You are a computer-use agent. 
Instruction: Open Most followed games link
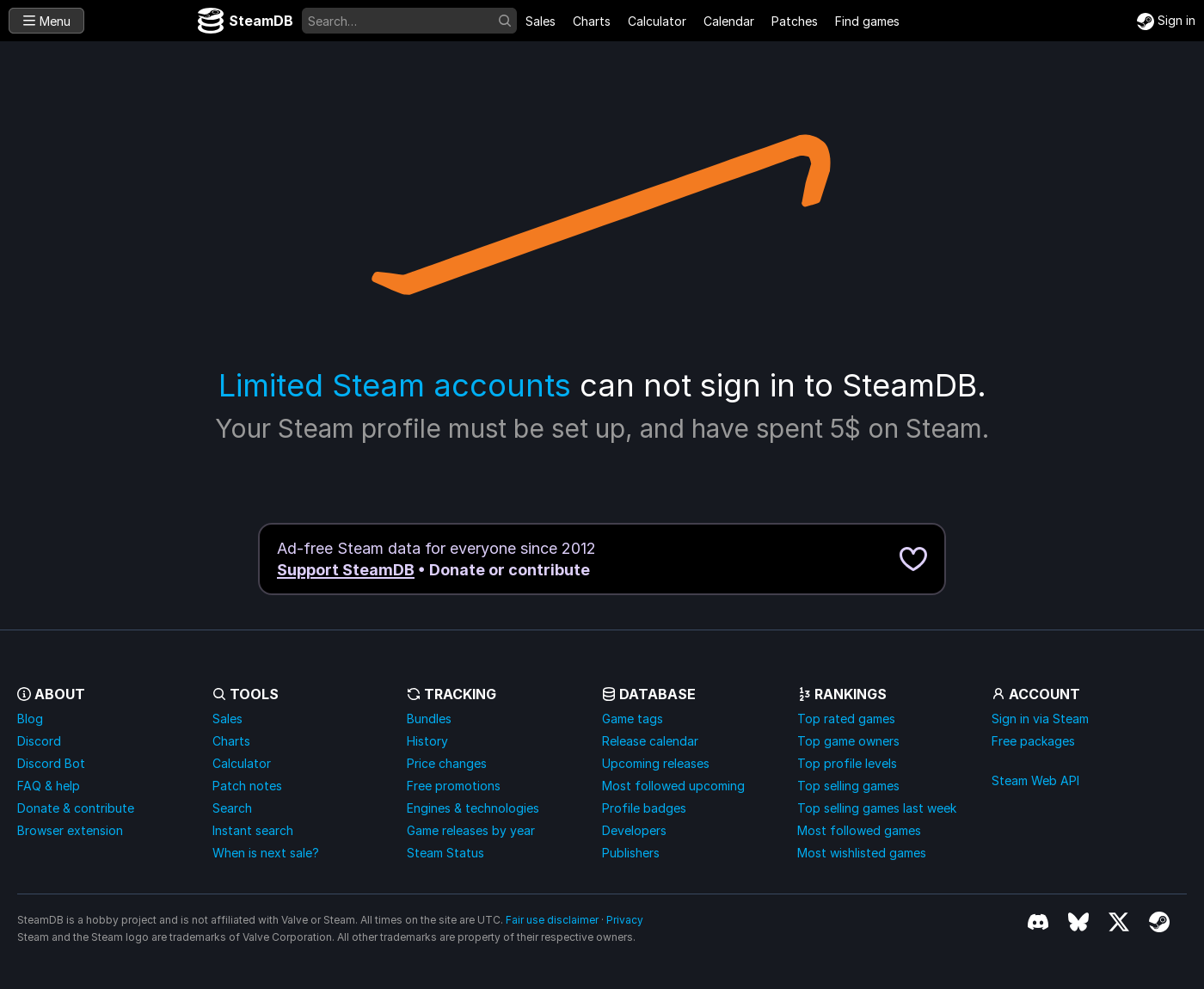pyautogui.click(x=859, y=831)
